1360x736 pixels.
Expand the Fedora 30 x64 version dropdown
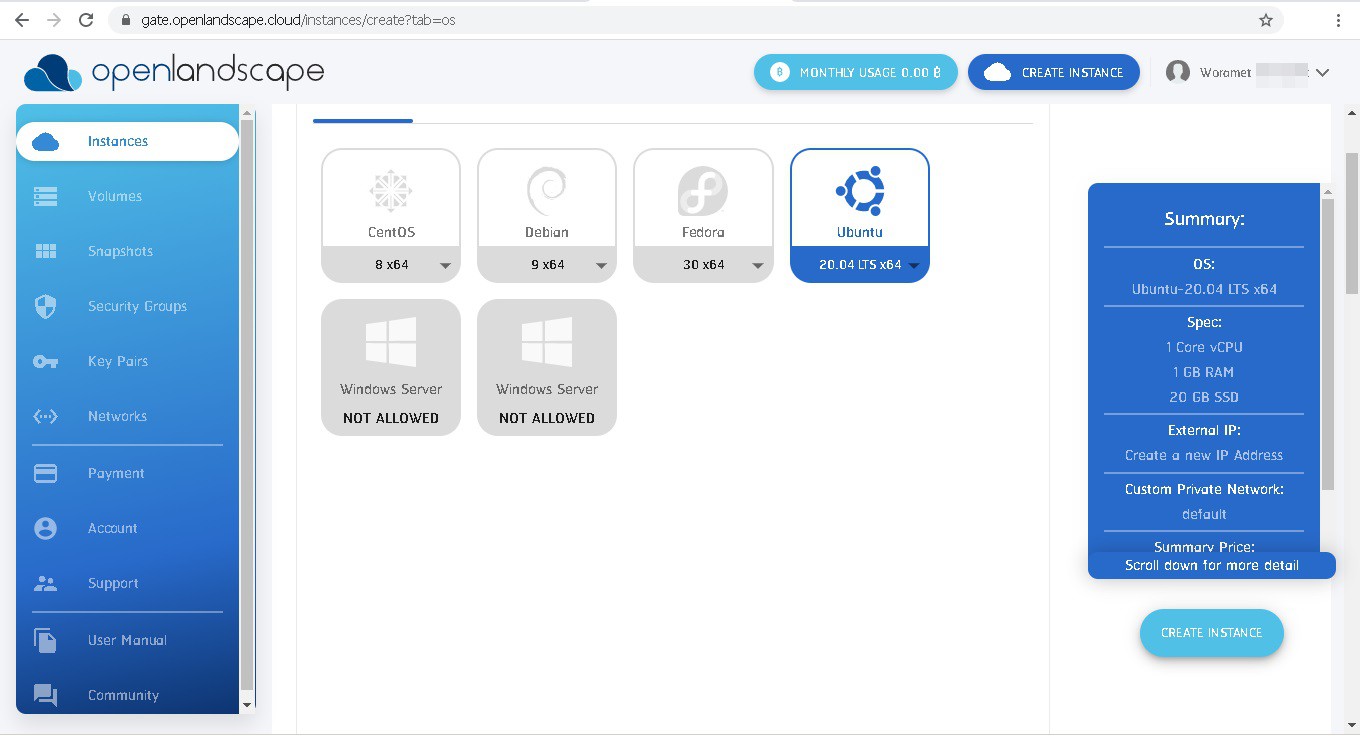pos(703,265)
